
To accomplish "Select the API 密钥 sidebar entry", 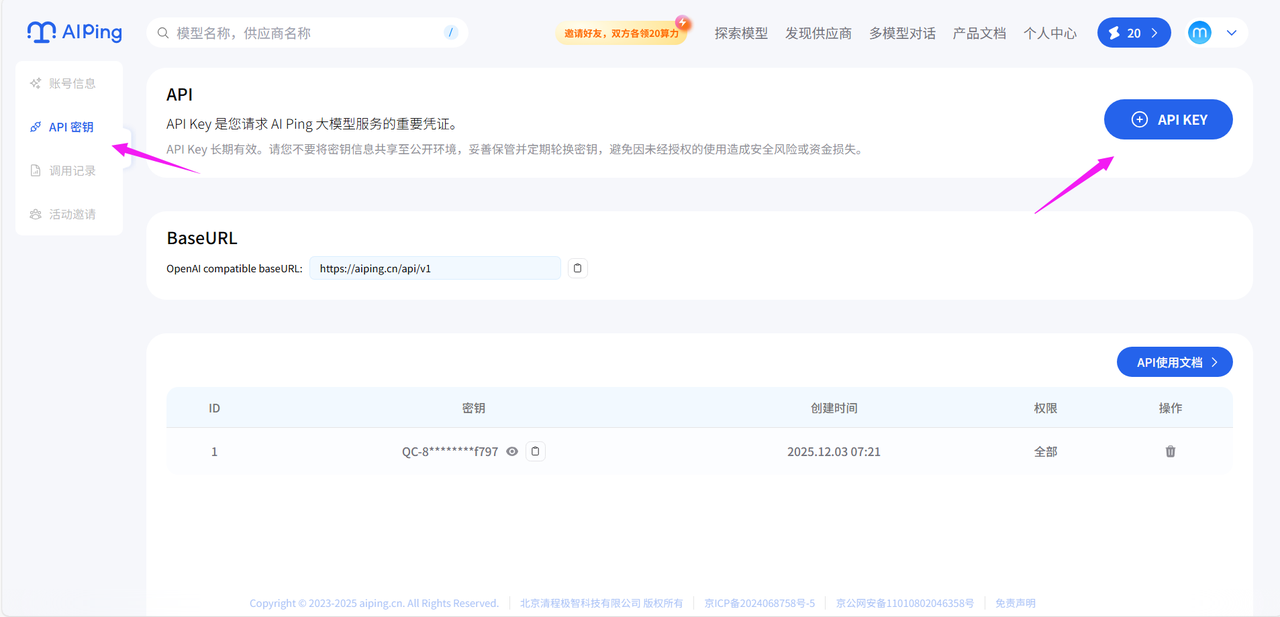I will [68, 126].
